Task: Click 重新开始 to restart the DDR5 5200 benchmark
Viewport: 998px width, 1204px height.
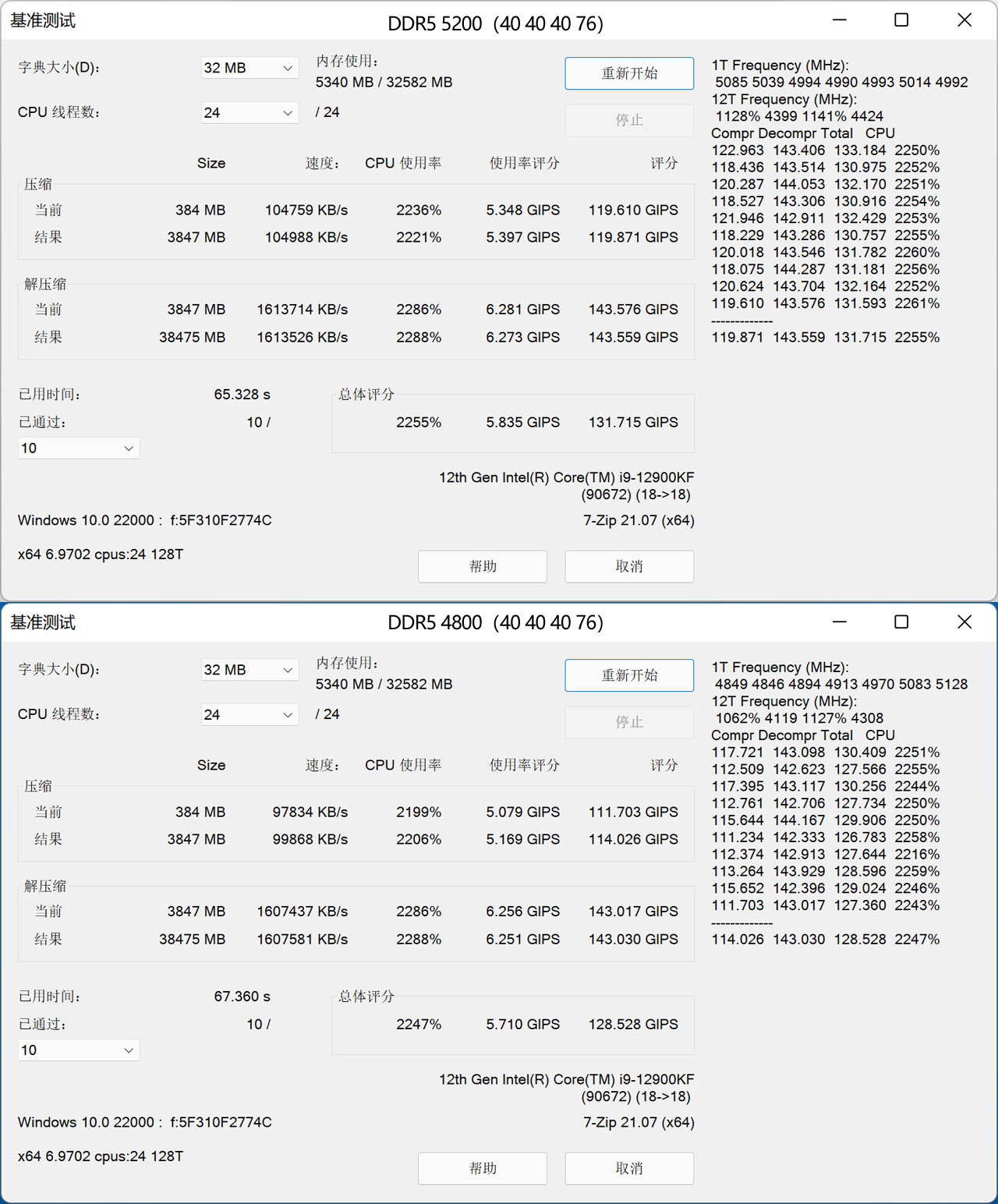Action: pyautogui.click(x=628, y=73)
